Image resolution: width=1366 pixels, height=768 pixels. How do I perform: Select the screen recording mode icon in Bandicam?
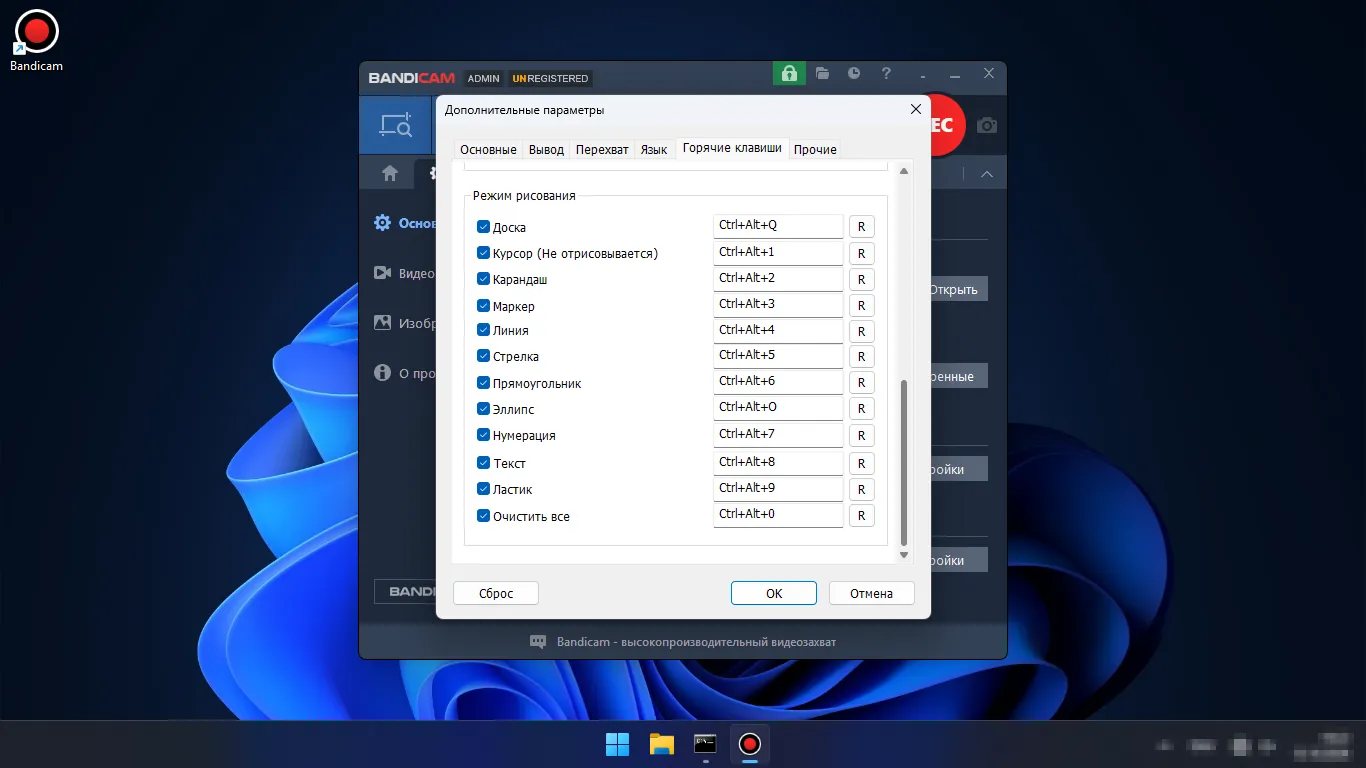point(395,125)
